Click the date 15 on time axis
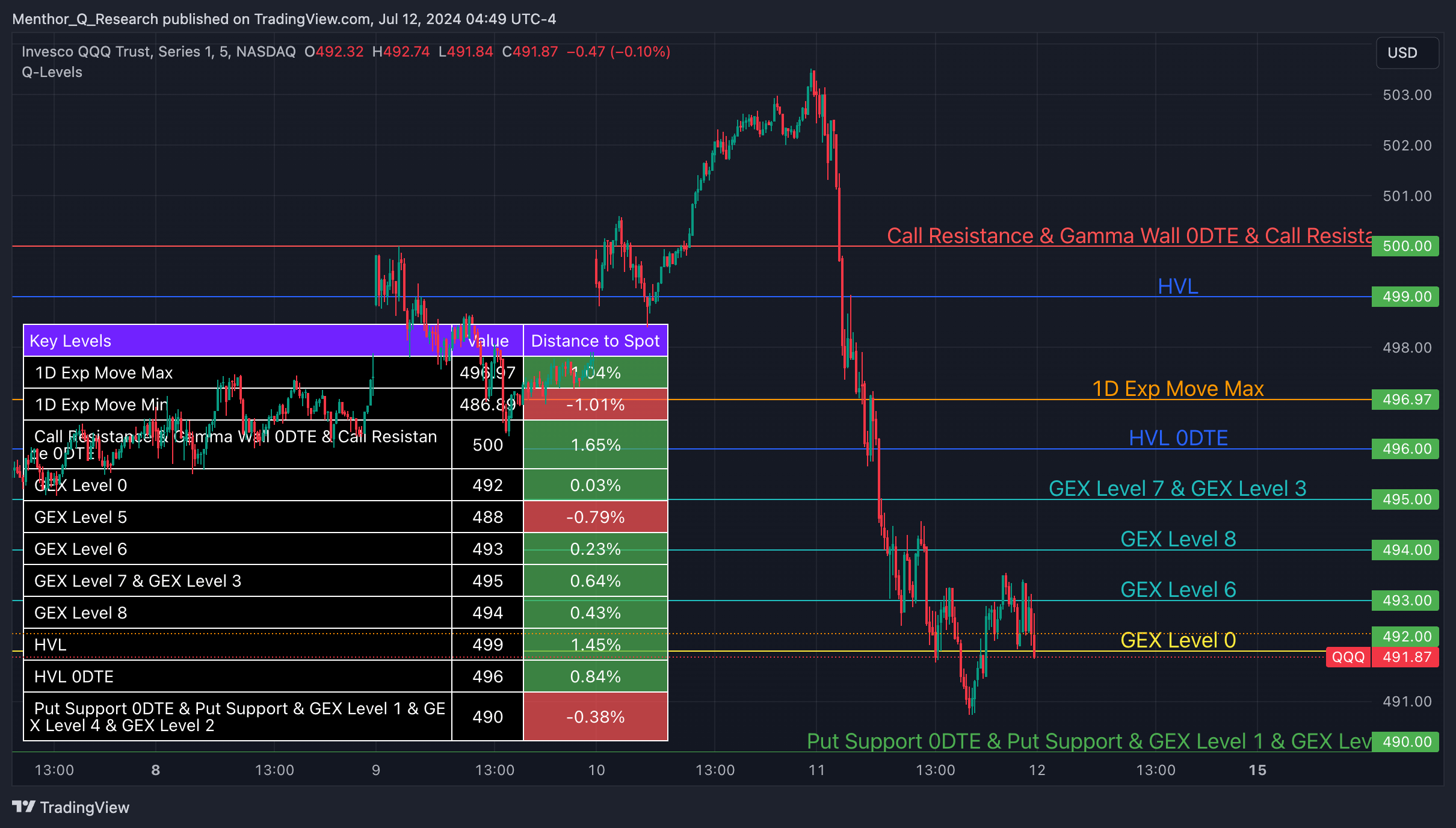The height and width of the screenshot is (828, 1456). pos(1257,770)
